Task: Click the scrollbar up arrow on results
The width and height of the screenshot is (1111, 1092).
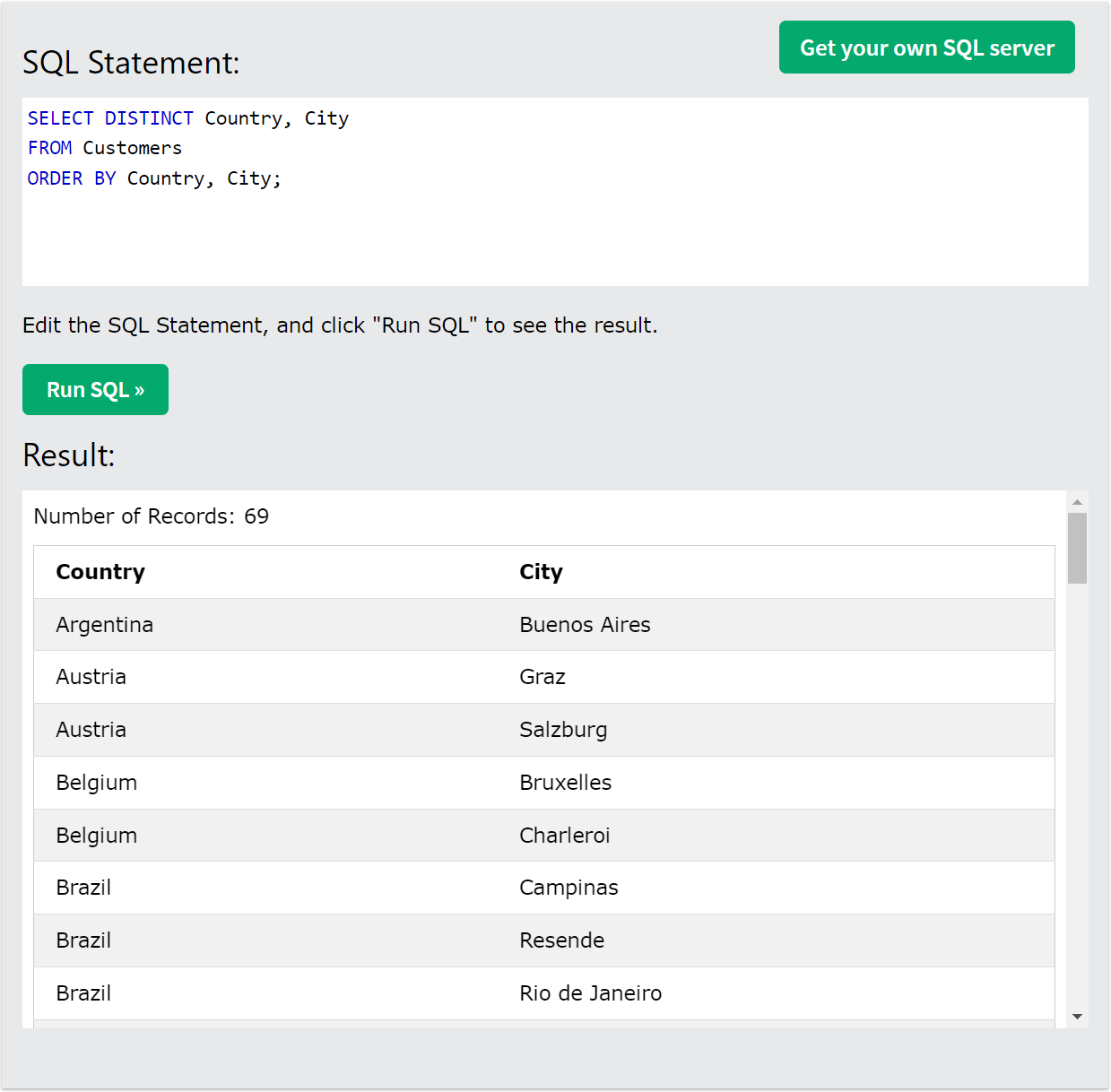Action: click(x=1077, y=501)
